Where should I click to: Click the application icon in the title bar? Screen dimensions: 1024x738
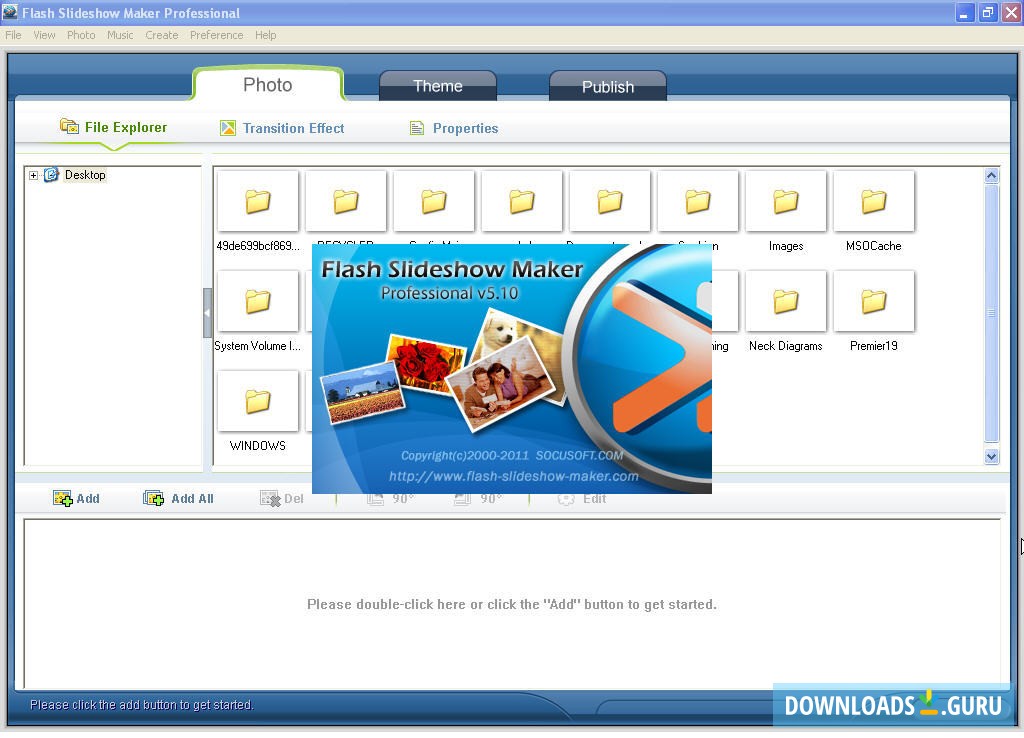click(x=10, y=12)
